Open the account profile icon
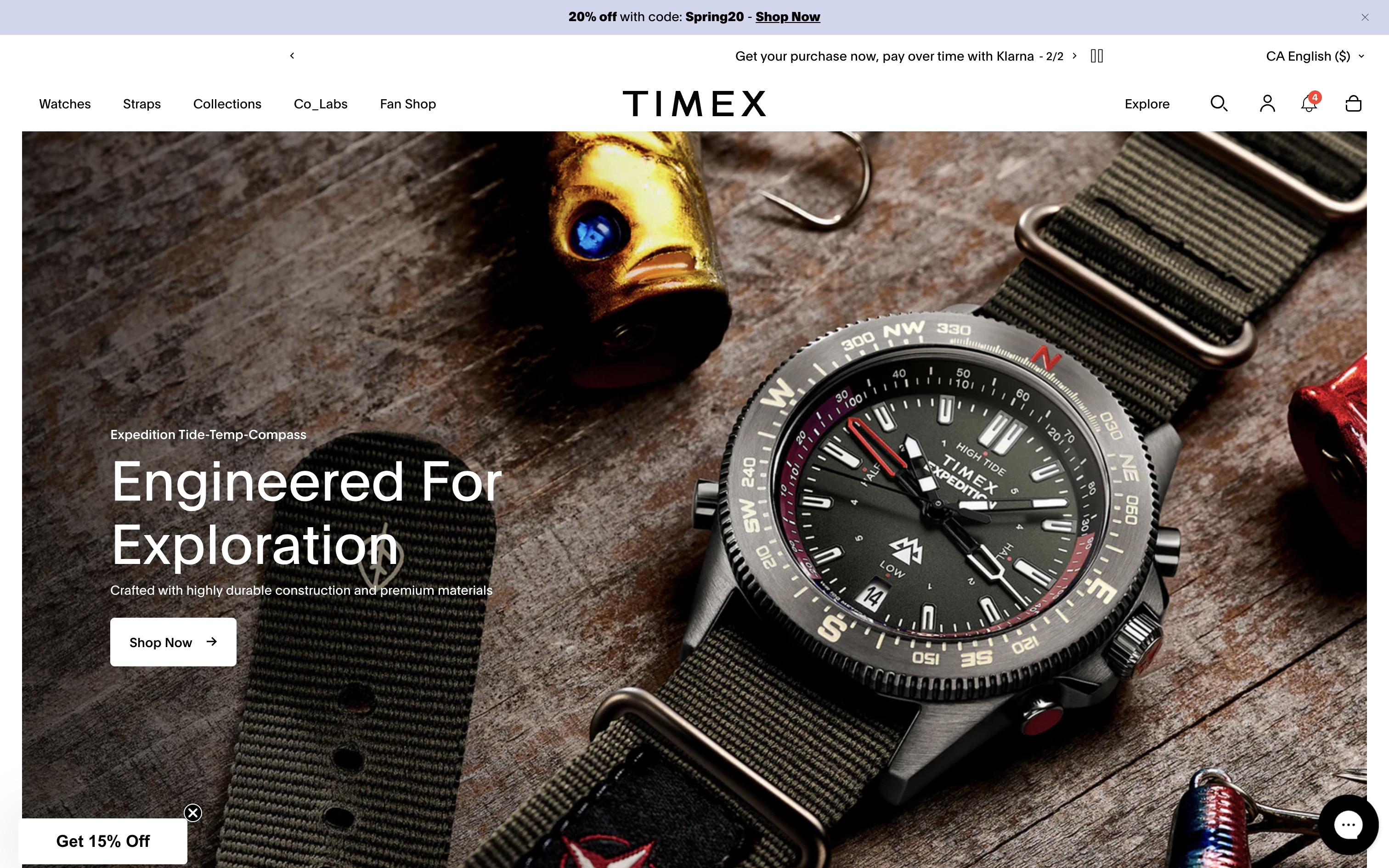 tap(1267, 103)
